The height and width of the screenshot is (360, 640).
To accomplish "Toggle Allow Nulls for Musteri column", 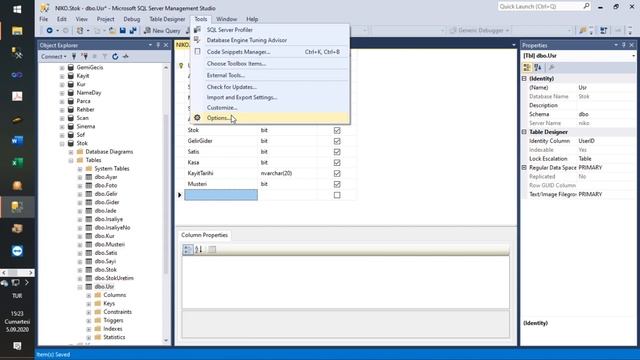I will point(337,184).
